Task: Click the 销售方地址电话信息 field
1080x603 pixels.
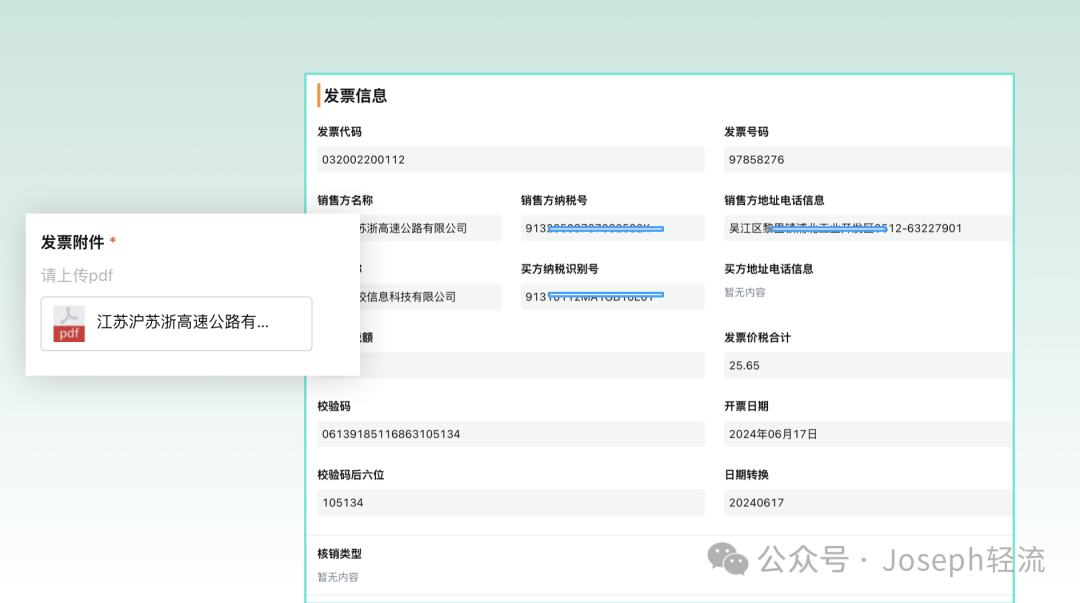Action: 868,228
